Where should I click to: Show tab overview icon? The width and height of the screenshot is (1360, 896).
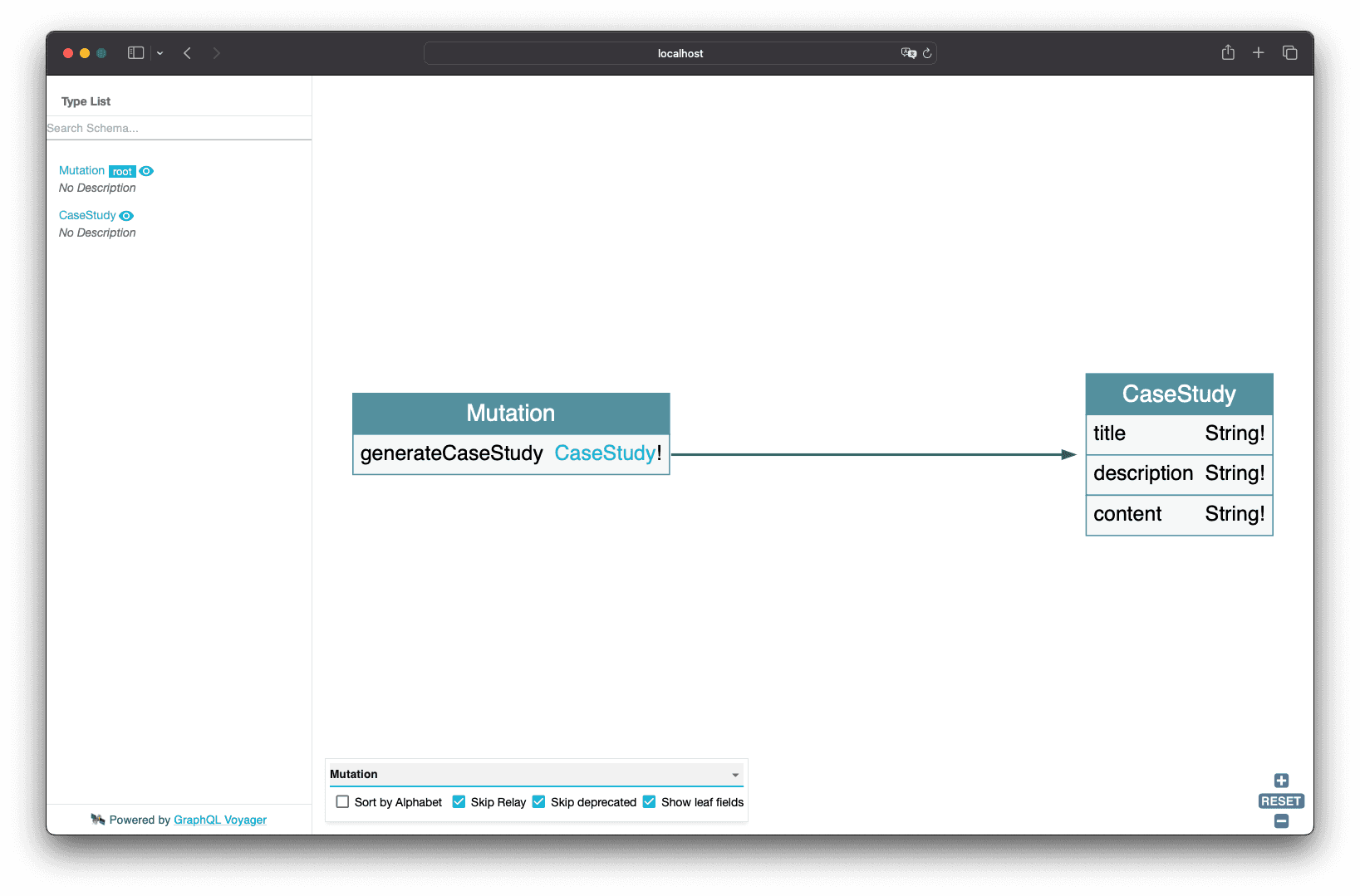(x=1289, y=53)
